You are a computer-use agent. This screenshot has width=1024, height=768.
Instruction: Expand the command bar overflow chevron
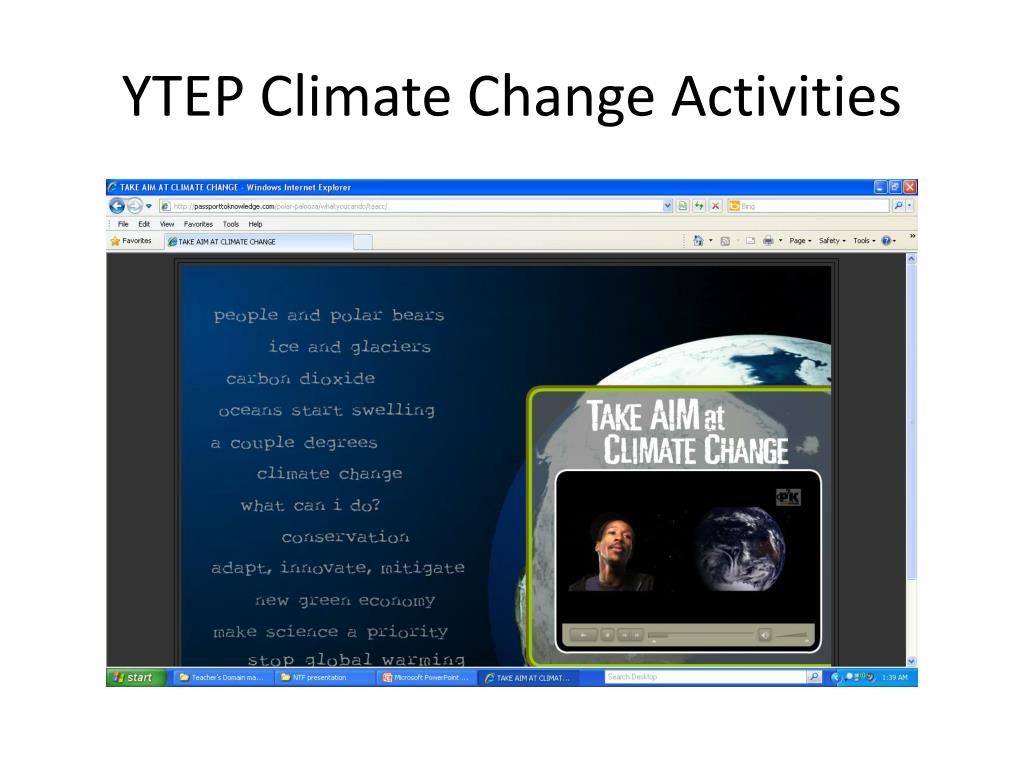pyautogui.click(x=912, y=236)
